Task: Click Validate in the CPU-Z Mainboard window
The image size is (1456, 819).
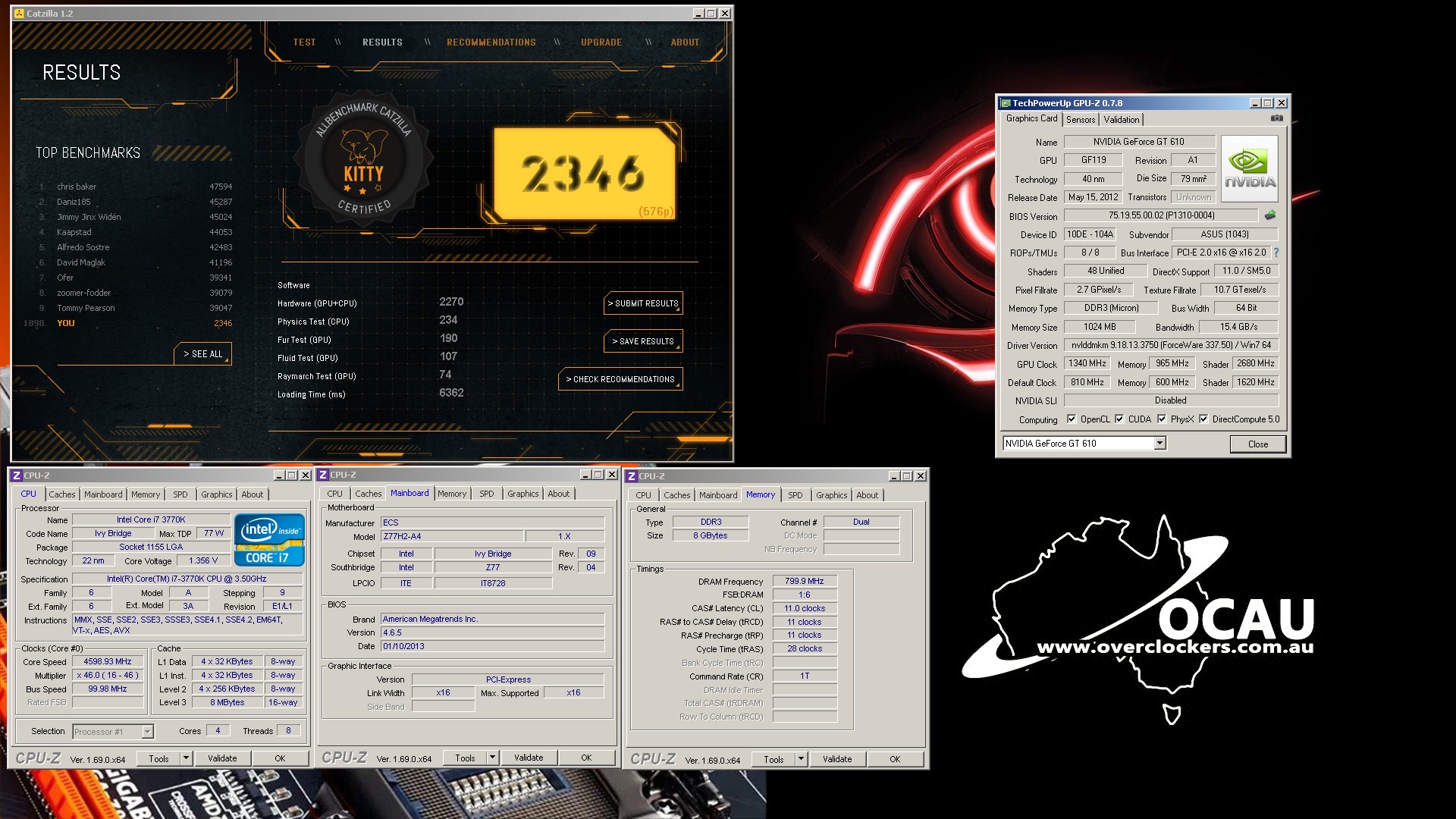Action: point(529,758)
